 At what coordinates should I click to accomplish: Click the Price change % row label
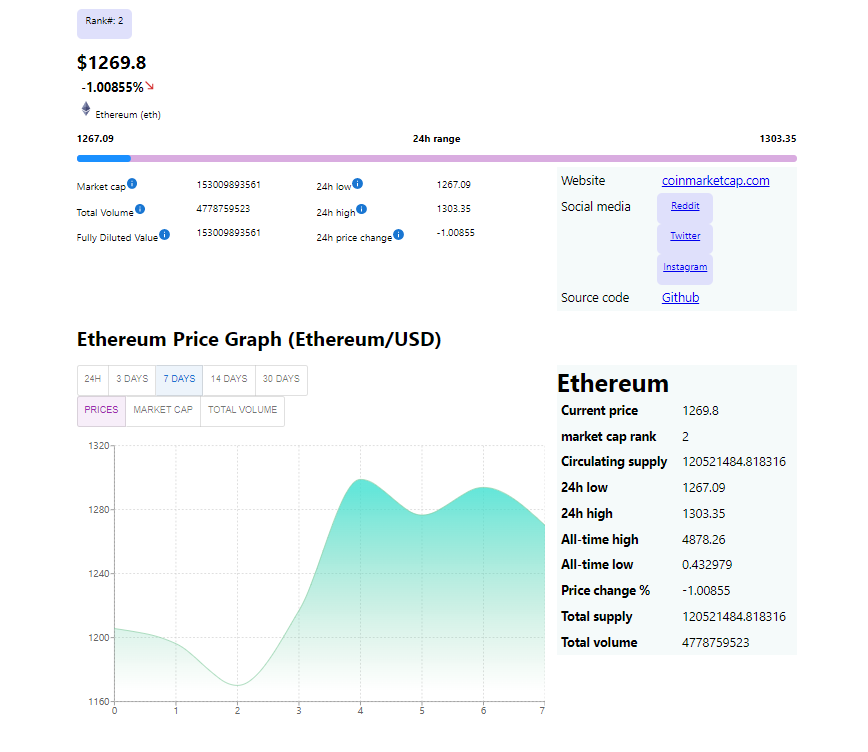click(606, 591)
